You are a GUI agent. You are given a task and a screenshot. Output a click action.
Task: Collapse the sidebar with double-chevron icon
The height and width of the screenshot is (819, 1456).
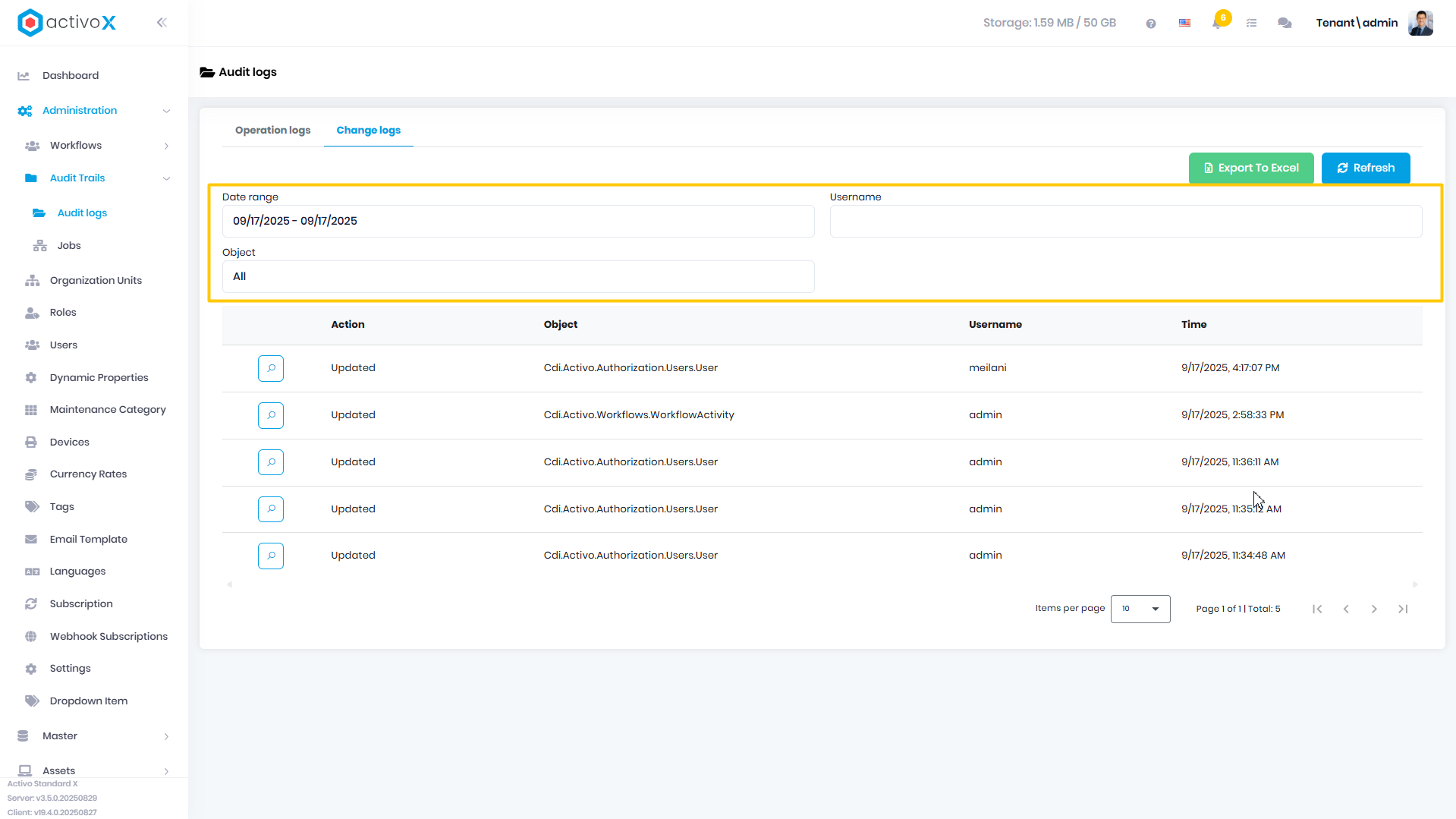(162, 23)
